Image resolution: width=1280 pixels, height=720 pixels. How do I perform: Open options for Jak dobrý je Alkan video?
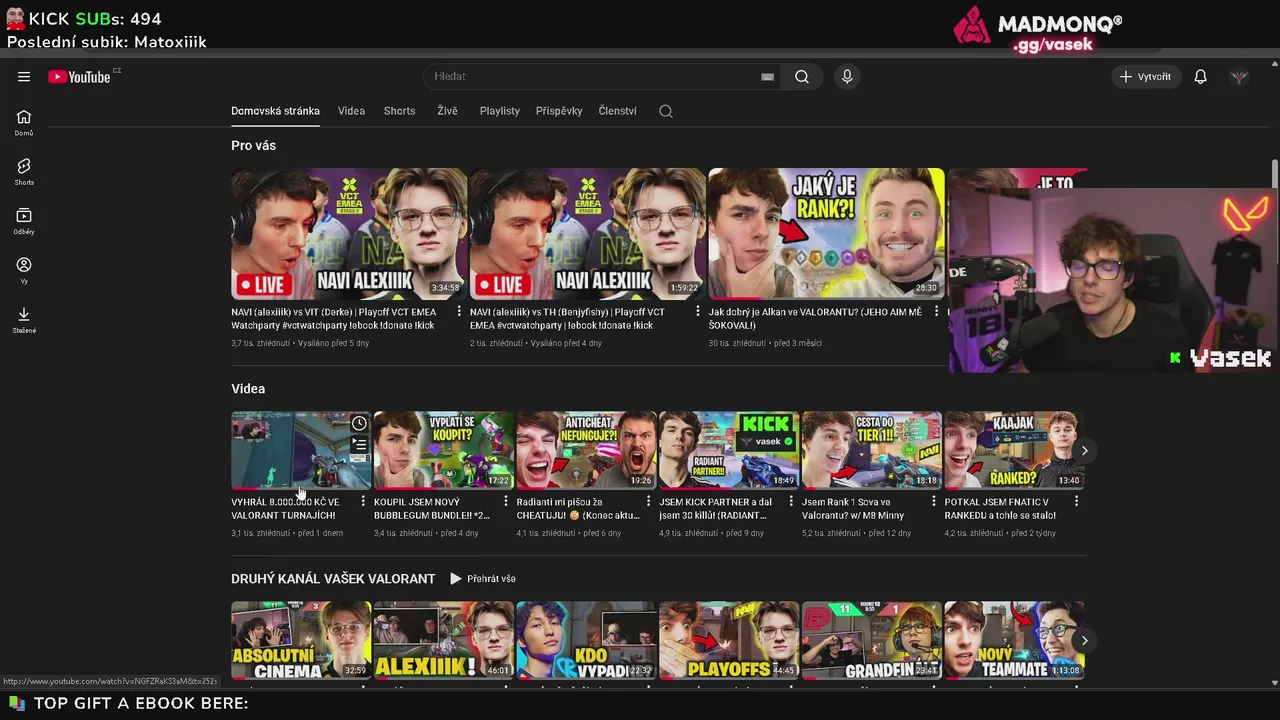(x=936, y=312)
